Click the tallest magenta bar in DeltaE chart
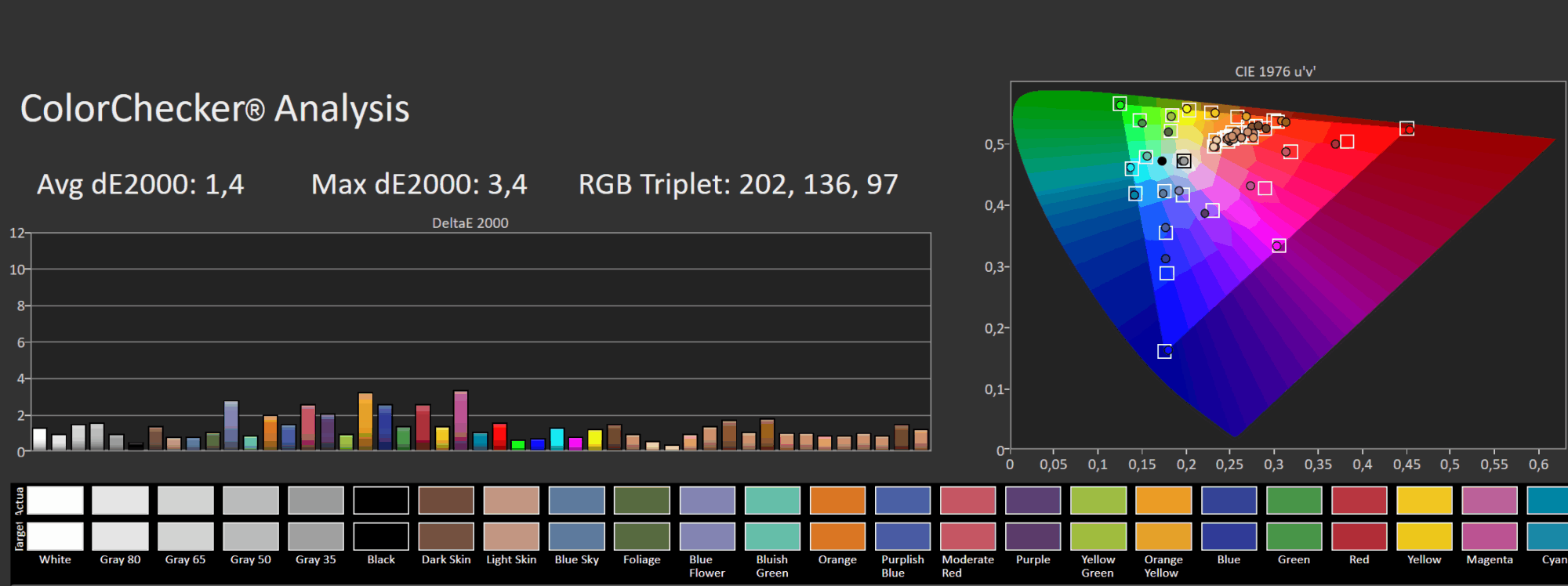The width and height of the screenshot is (1568, 586). [461, 420]
